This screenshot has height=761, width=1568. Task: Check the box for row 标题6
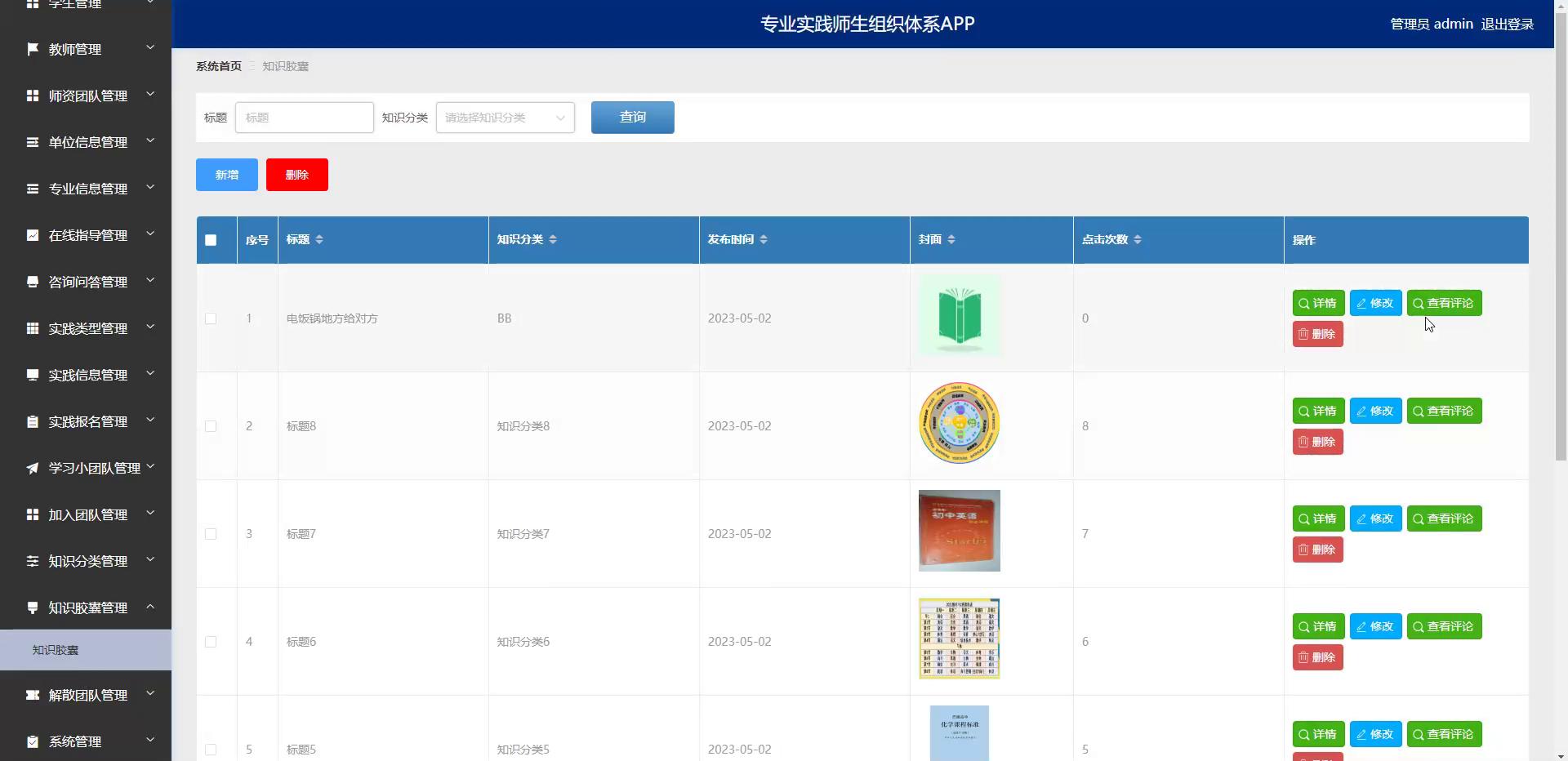pyautogui.click(x=211, y=642)
